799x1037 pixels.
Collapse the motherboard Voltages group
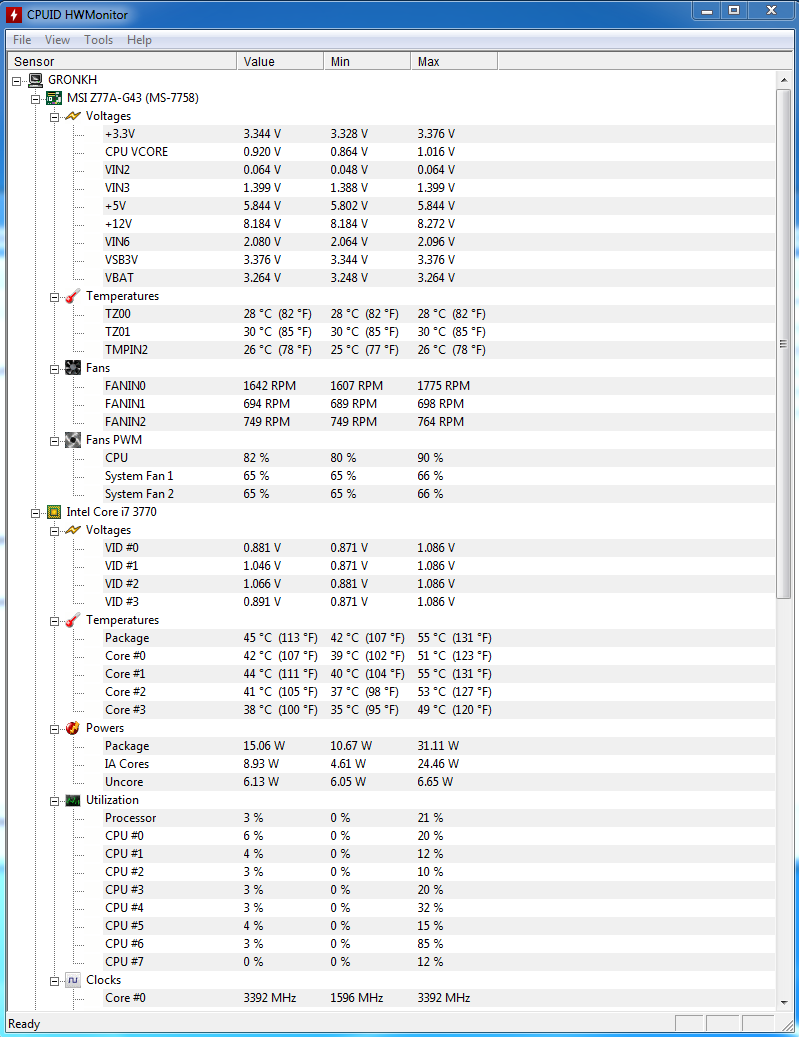coord(54,117)
